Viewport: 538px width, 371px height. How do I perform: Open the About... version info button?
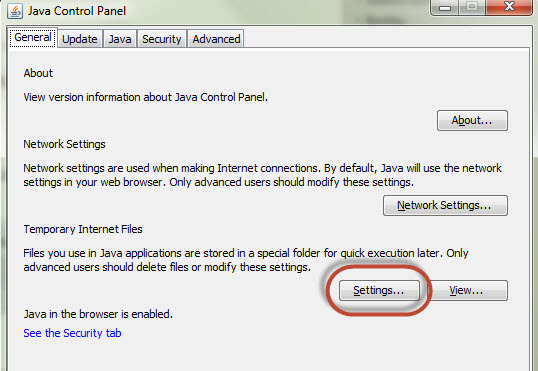point(472,120)
